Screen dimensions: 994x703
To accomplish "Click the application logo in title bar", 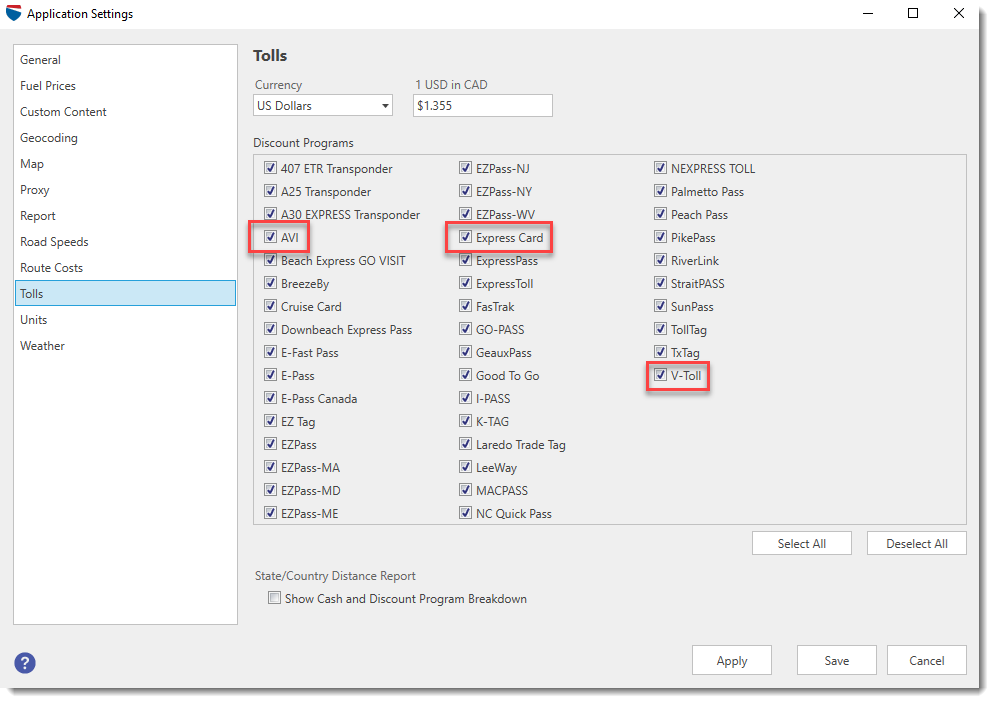I will pyautogui.click(x=13, y=13).
